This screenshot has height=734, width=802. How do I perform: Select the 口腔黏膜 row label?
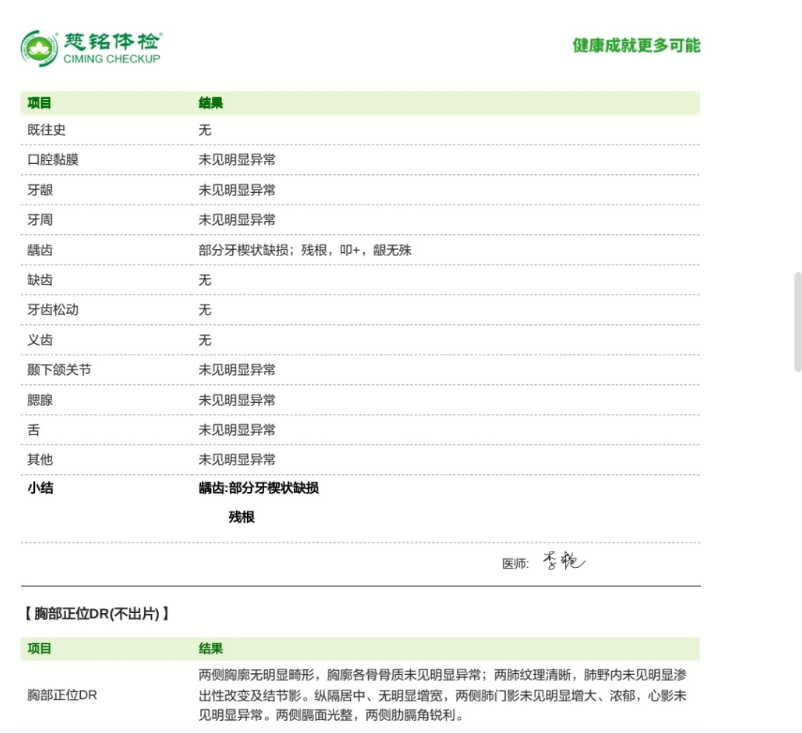[53, 160]
